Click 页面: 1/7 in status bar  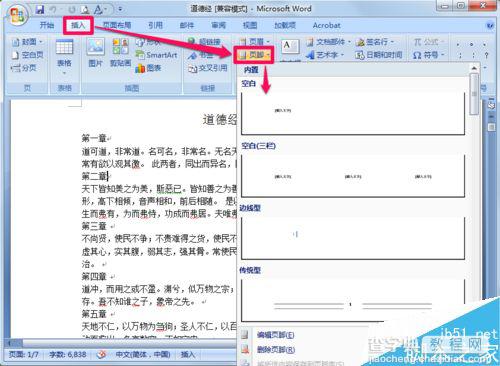[23, 355]
